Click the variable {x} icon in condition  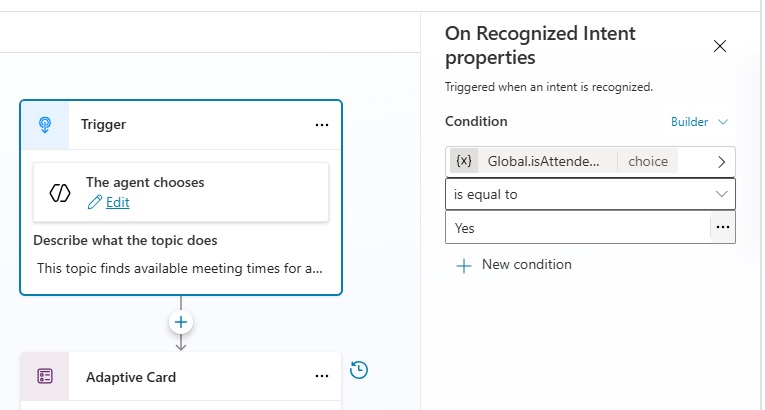click(463, 161)
